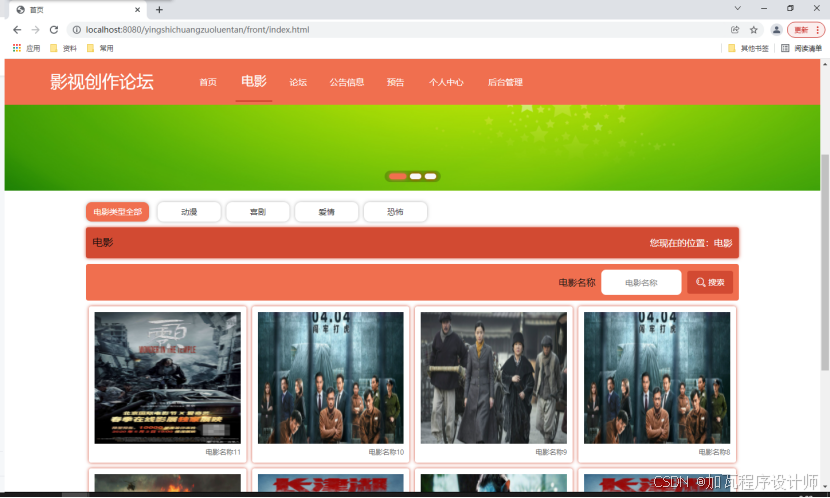Click the scrollbar up arrow
Viewport: 830px width, 498px height.
pos(825,64)
